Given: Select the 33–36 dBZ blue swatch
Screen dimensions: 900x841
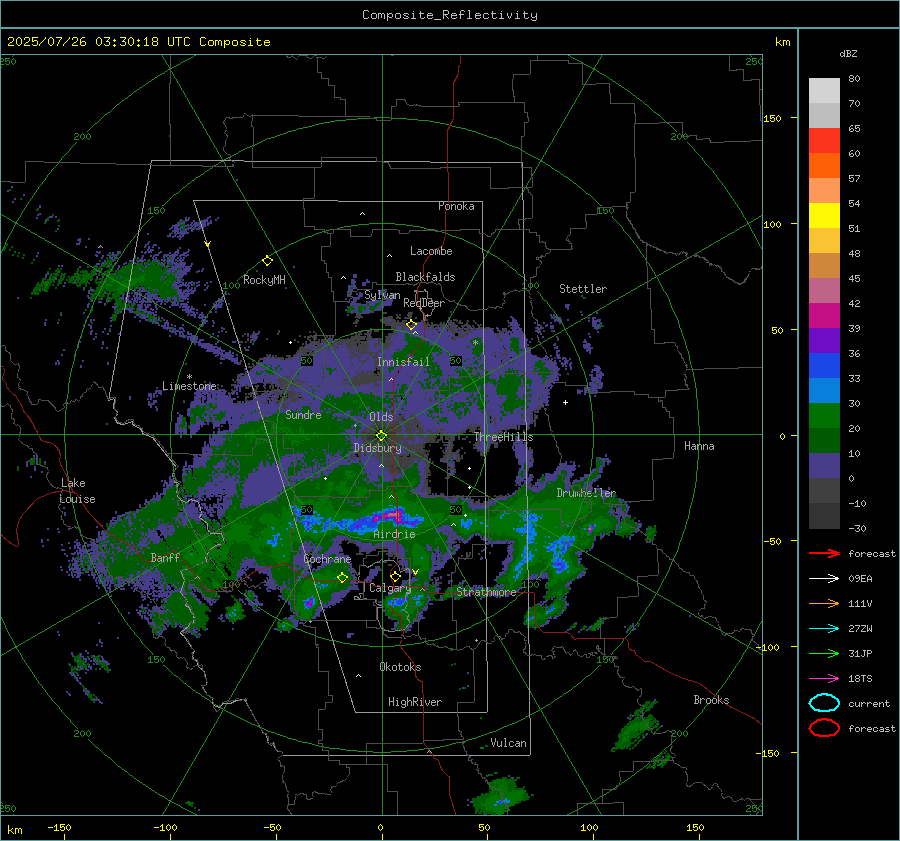Looking at the screenshot, I should 824,366.
